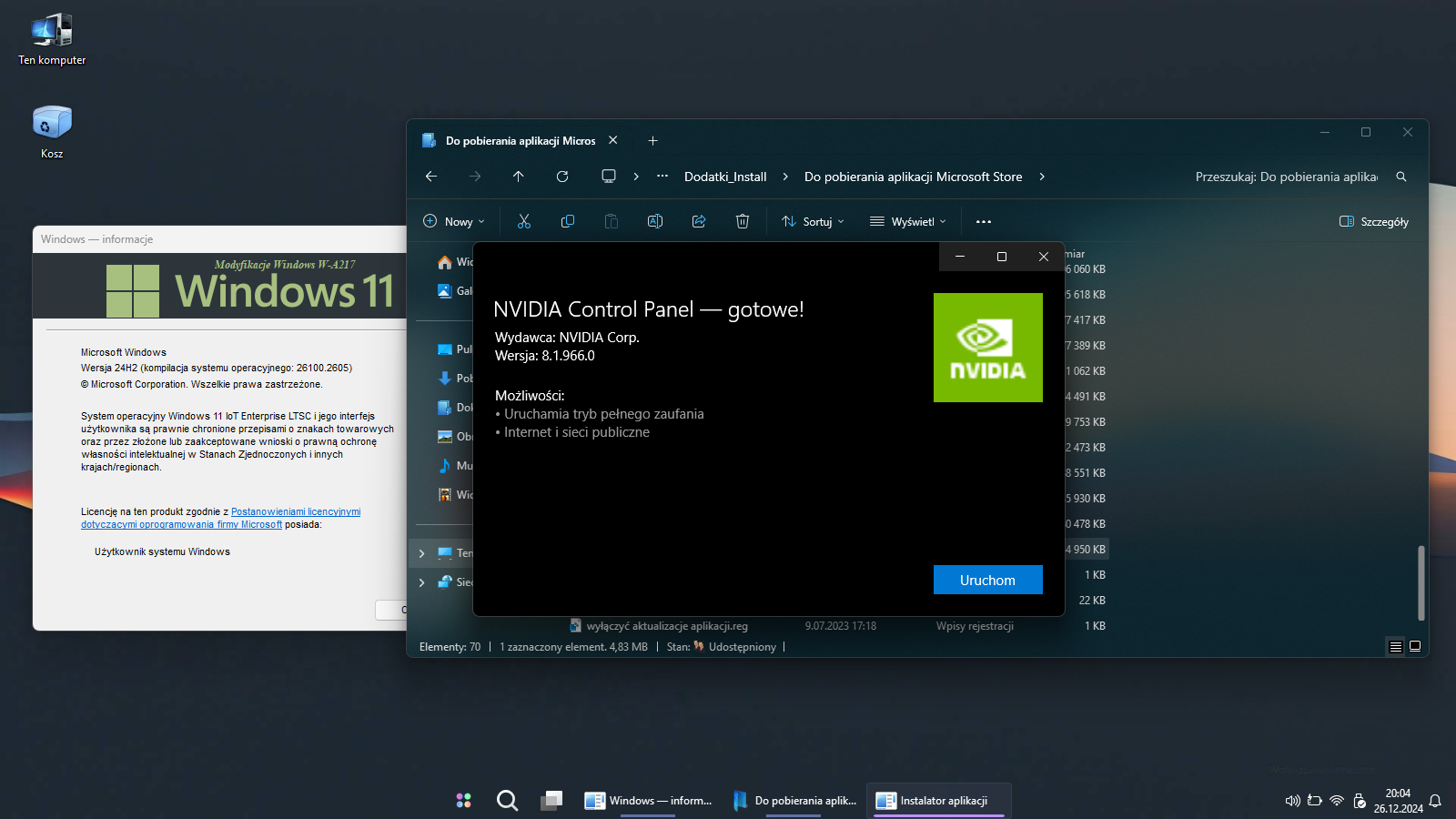Click the search field in File Explorer
The height and width of the screenshot is (819, 1456).
coord(1286,177)
